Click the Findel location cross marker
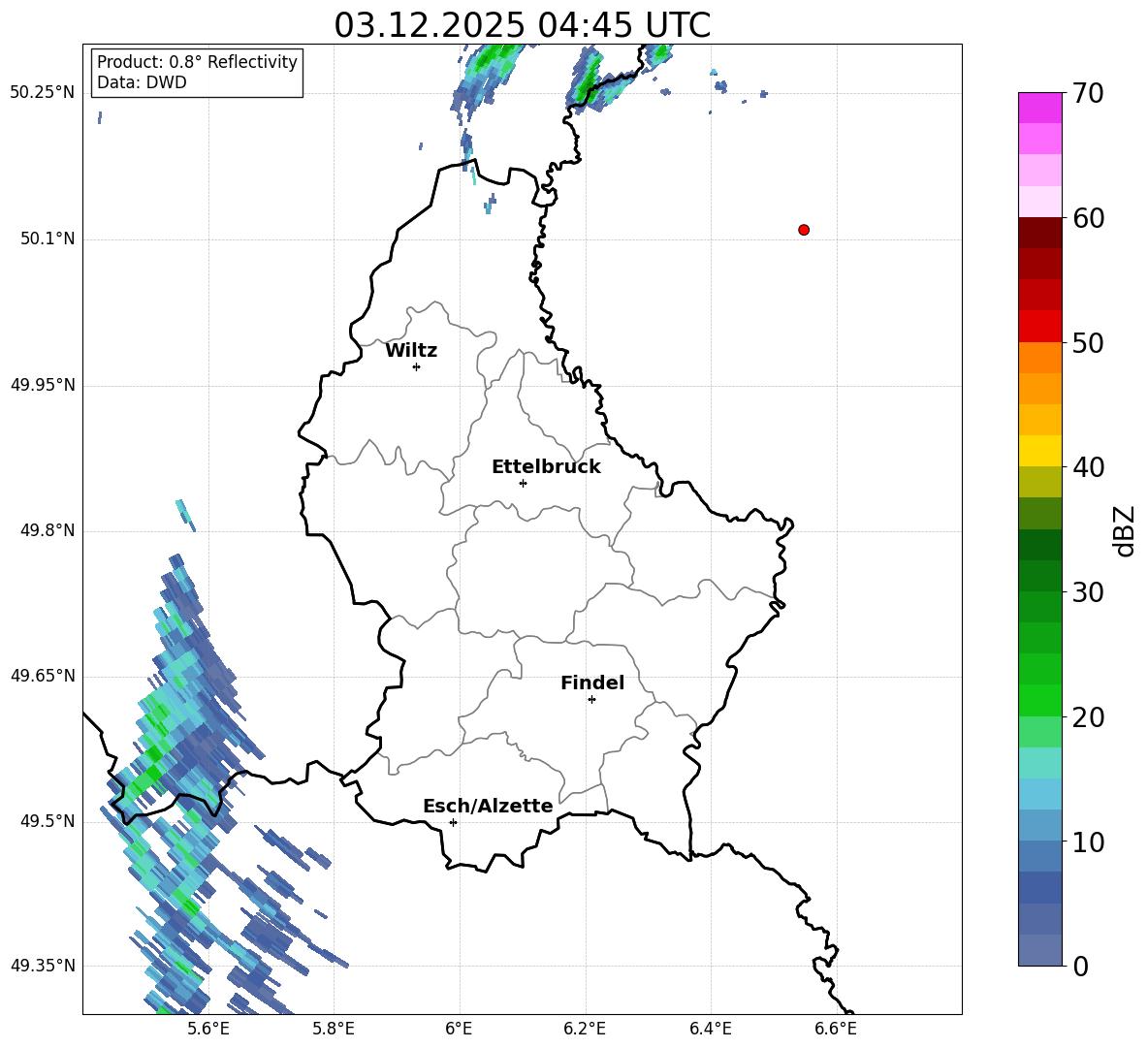Image resolution: width=1148 pixels, height=1048 pixels. 591,700
